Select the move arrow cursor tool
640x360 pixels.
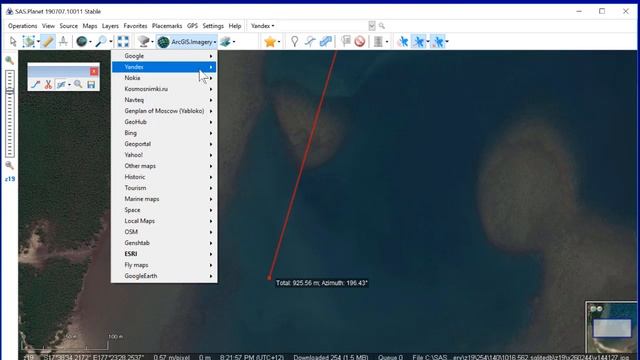(x=13, y=41)
